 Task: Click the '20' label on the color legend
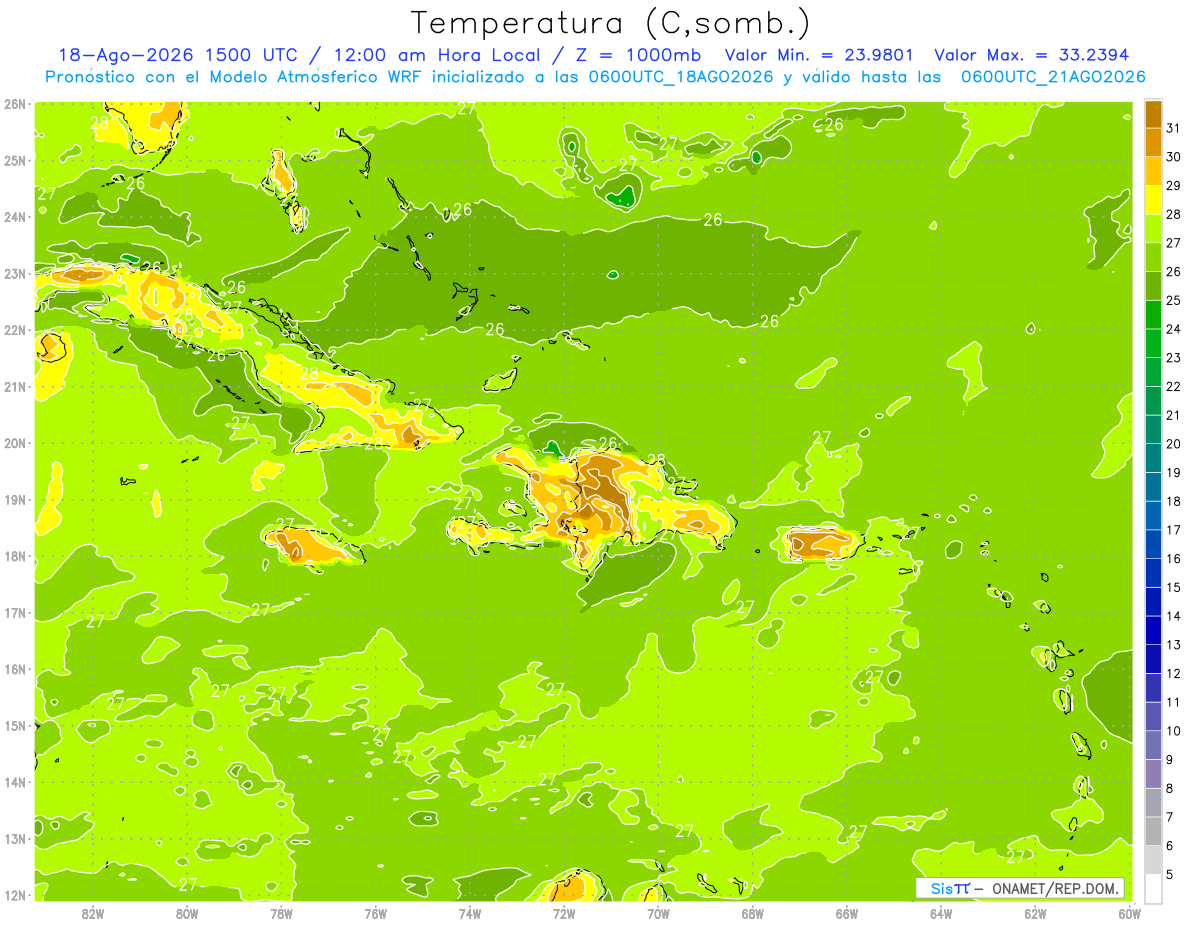click(1173, 444)
